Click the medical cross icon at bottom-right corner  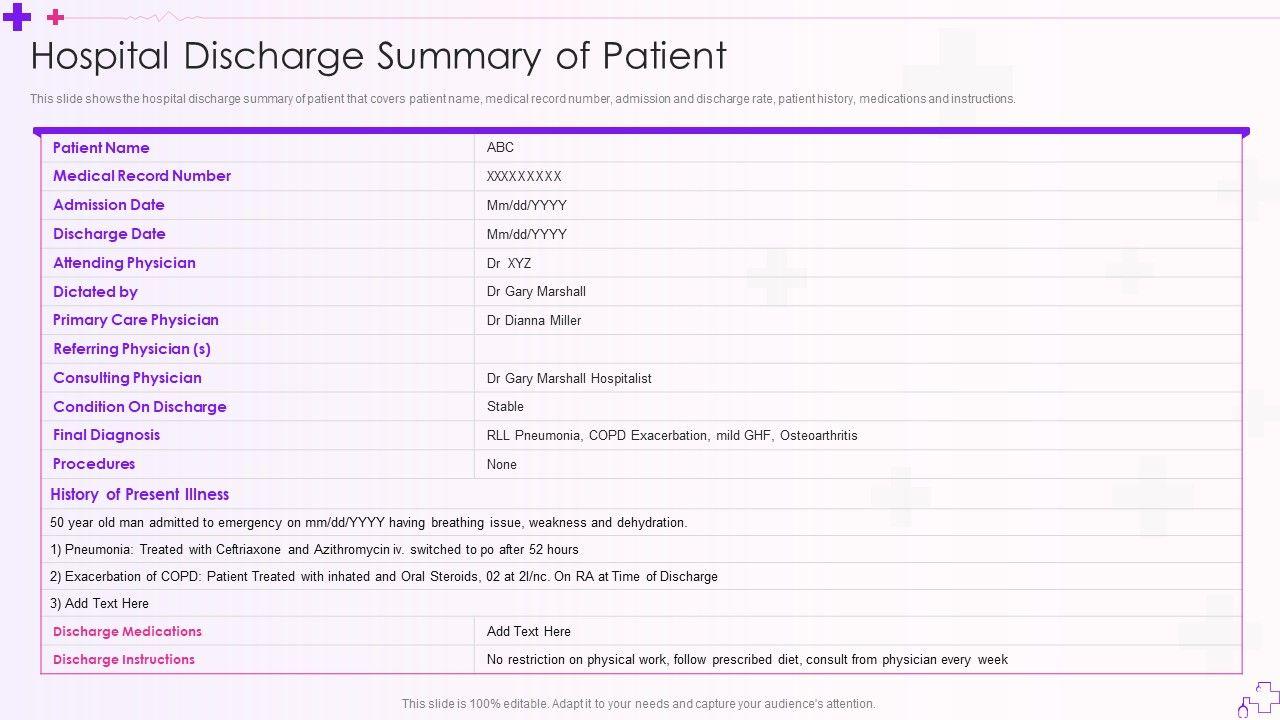pyautogui.click(x=1260, y=698)
